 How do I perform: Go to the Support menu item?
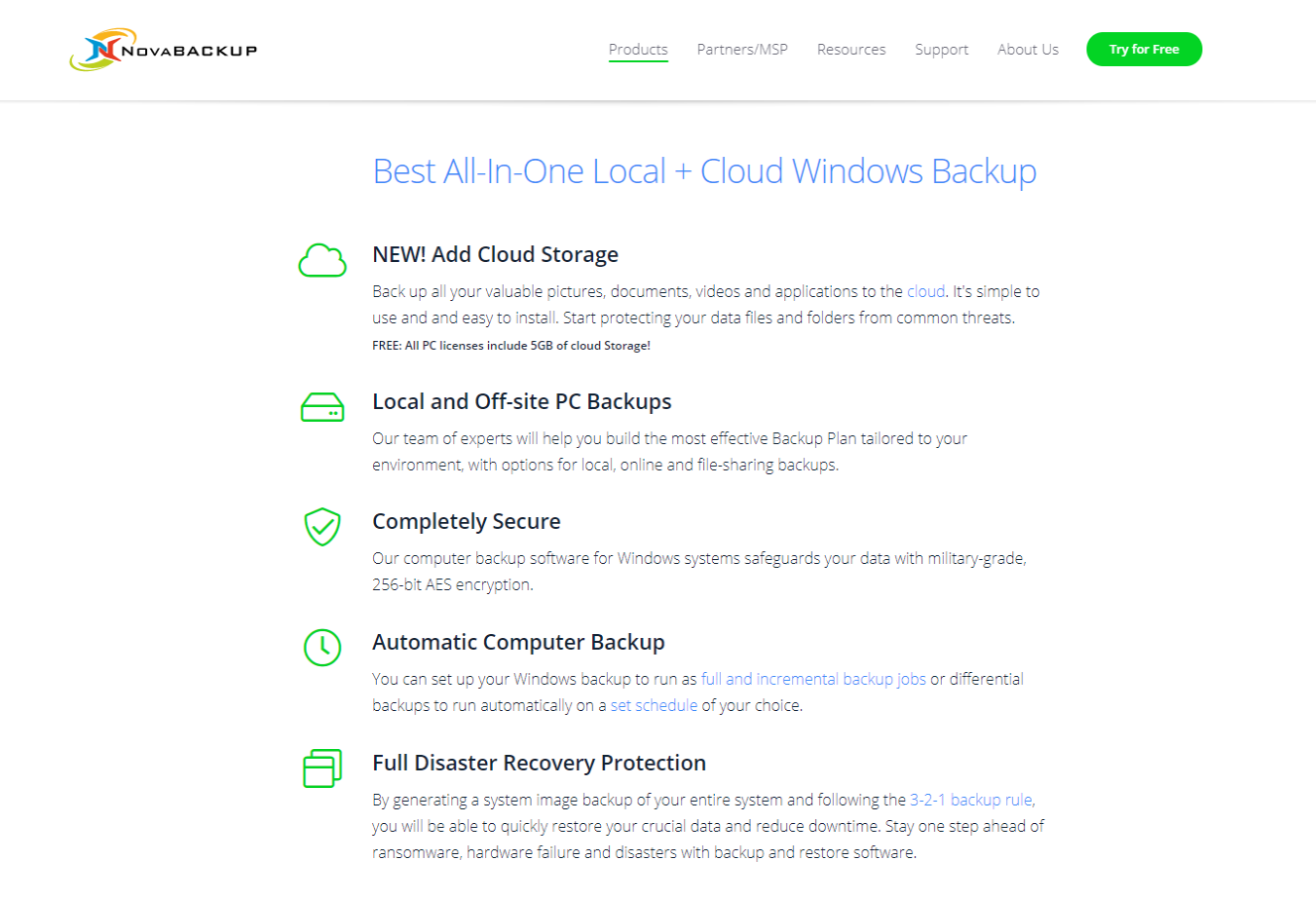[x=941, y=50]
